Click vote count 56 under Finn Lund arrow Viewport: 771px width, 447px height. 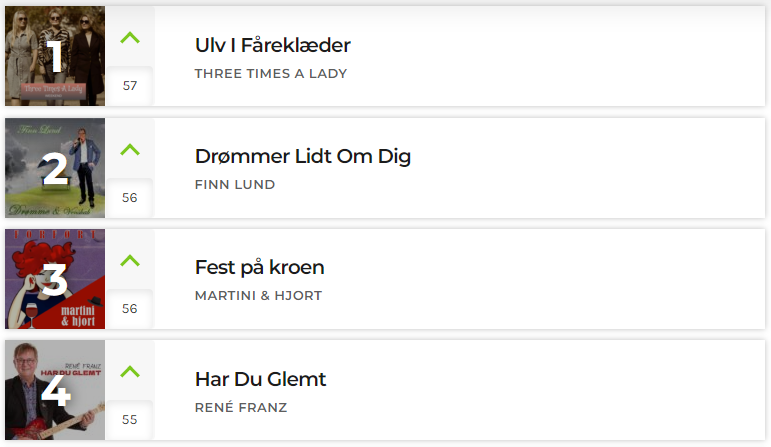[x=130, y=198]
